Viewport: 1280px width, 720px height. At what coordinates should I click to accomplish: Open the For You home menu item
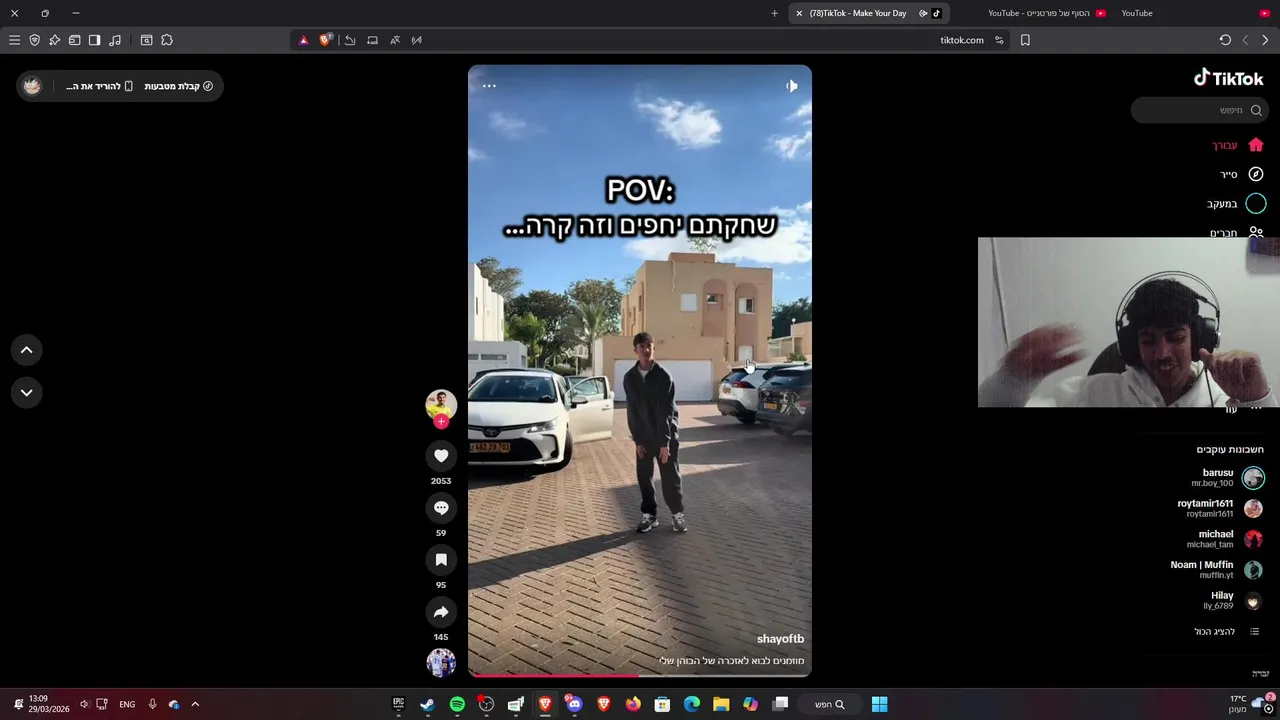(x=1238, y=145)
